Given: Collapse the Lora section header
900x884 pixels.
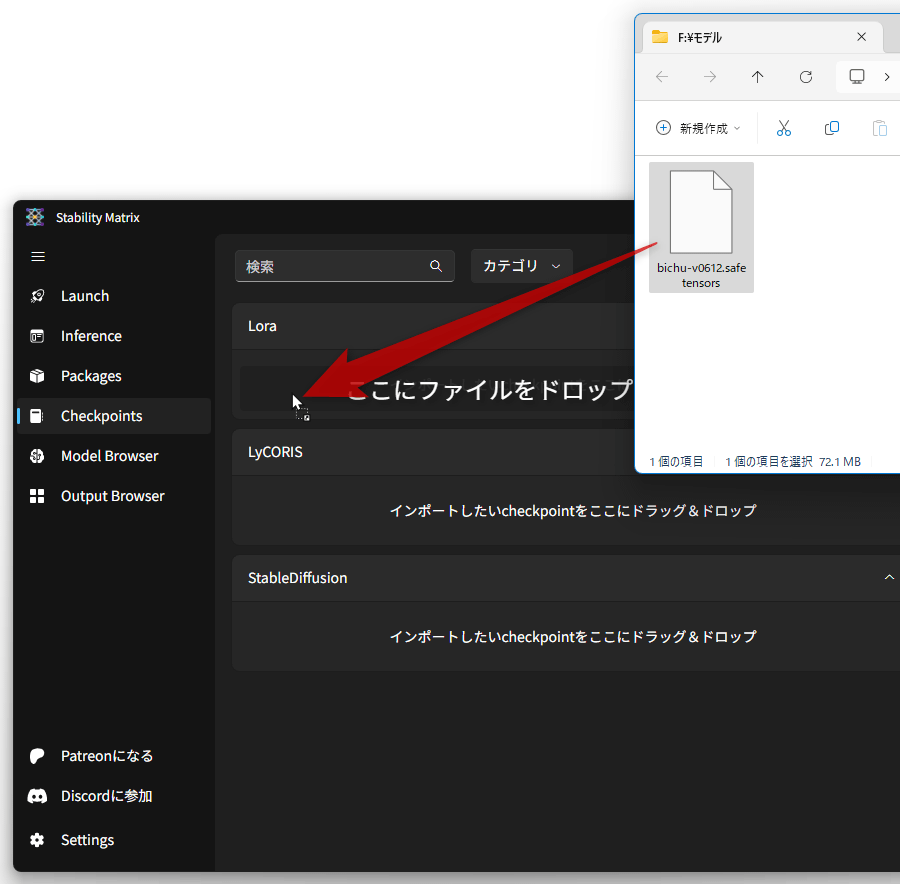Looking at the screenshot, I should pos(433,326).
